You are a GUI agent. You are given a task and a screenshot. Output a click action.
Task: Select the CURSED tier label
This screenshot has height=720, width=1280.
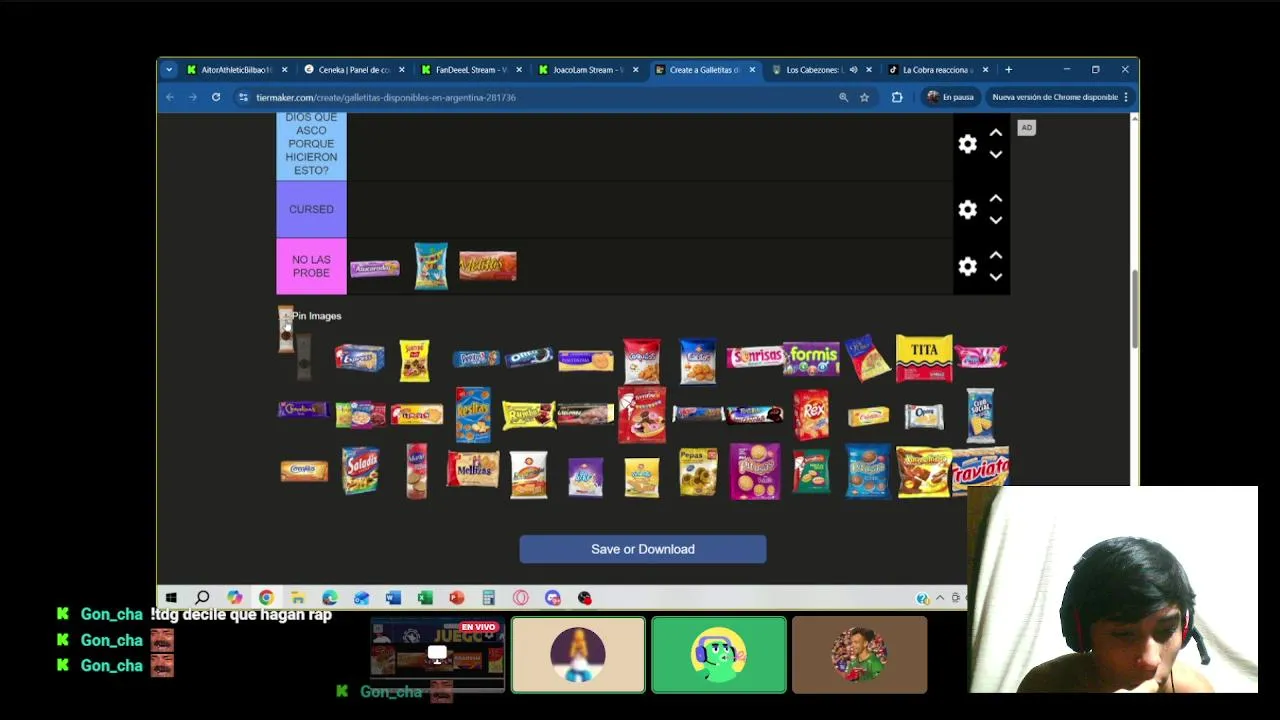tap(311, 209)
